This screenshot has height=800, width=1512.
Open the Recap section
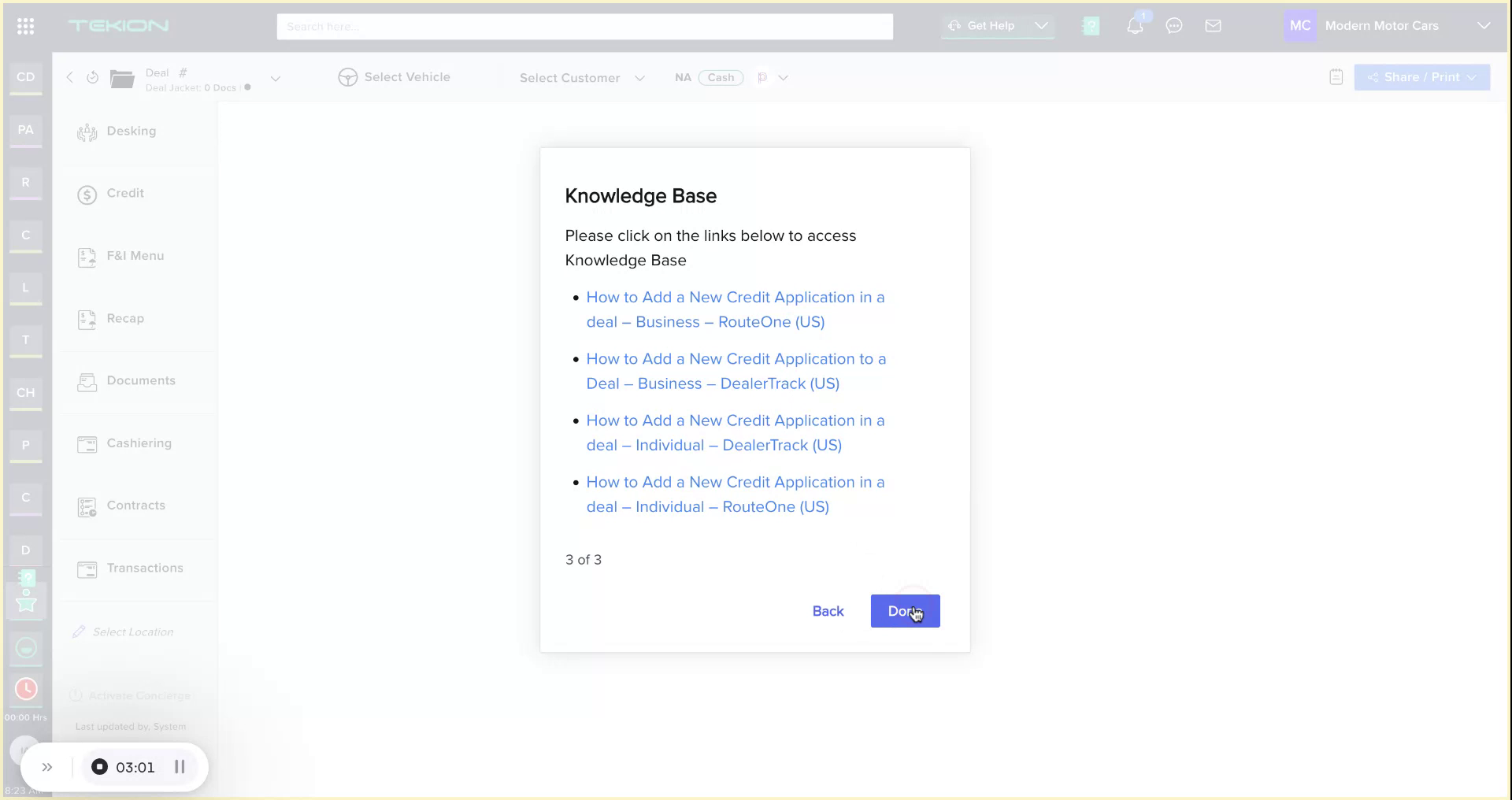(x=125, y=318)
